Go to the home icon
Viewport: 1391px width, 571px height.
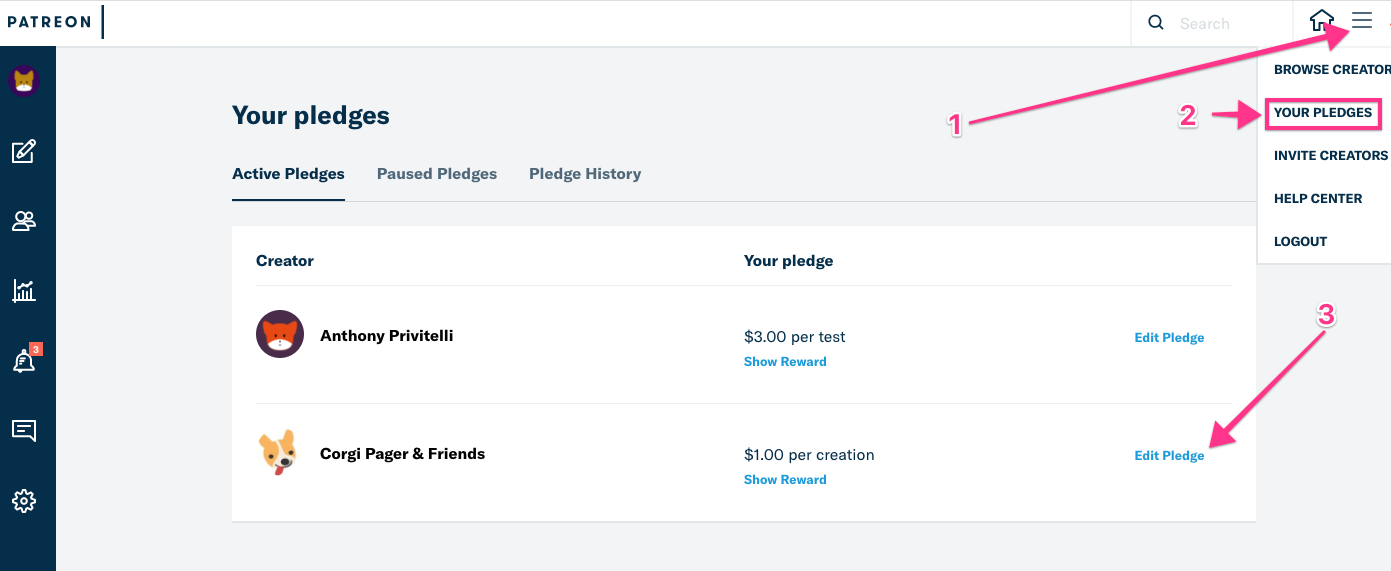click(1322, 21)
